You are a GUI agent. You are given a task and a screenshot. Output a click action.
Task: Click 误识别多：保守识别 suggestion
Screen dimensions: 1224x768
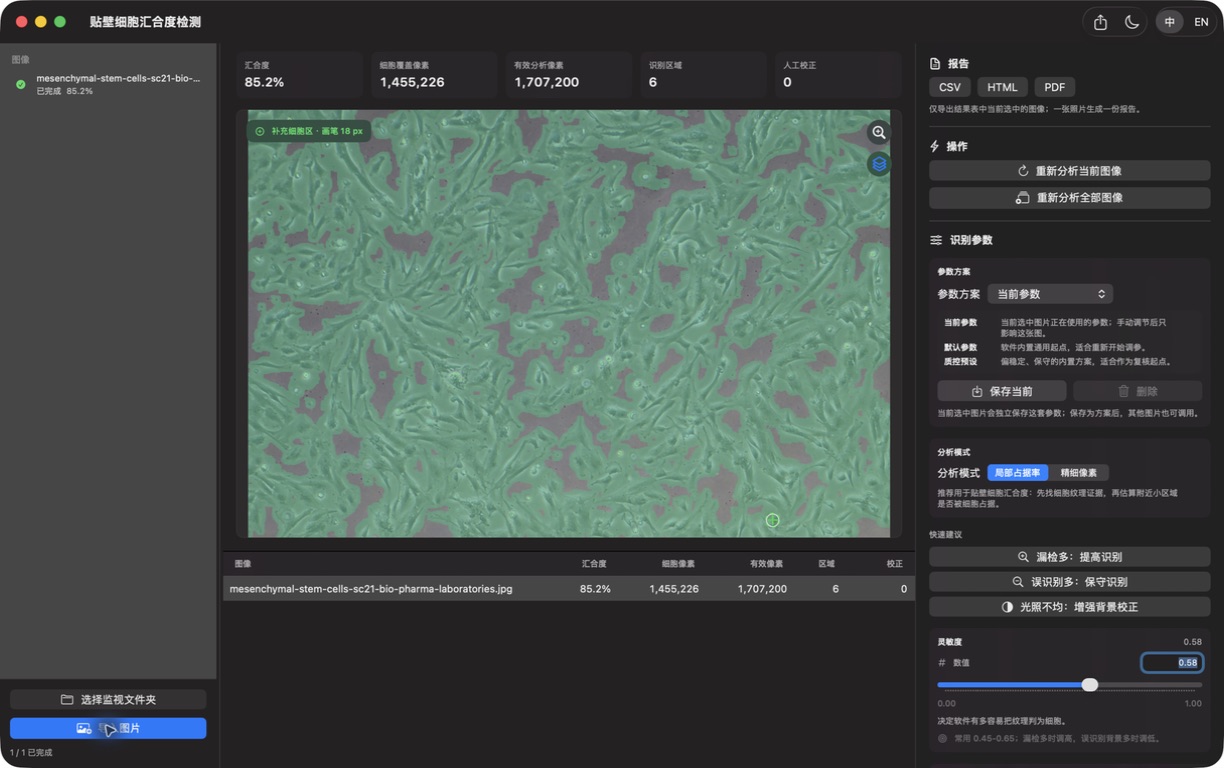[1069, 582]
